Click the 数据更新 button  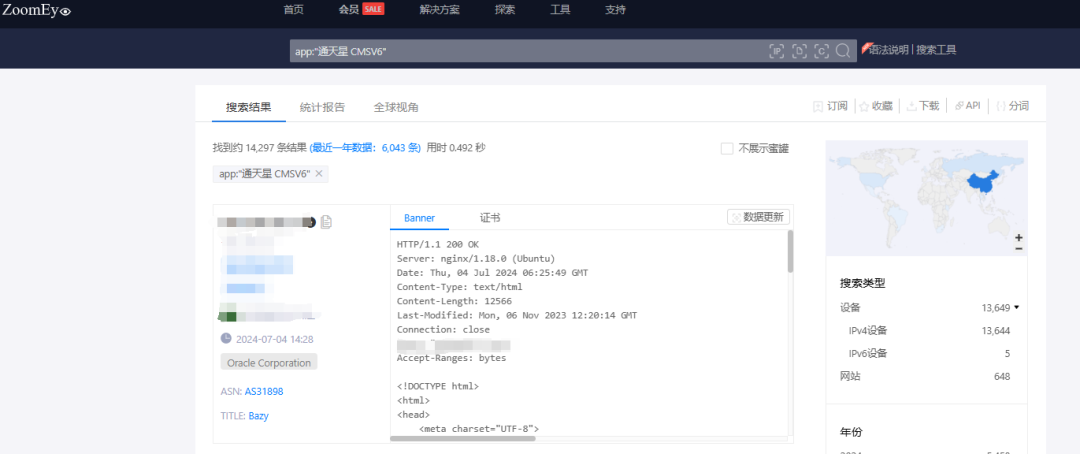758,217
